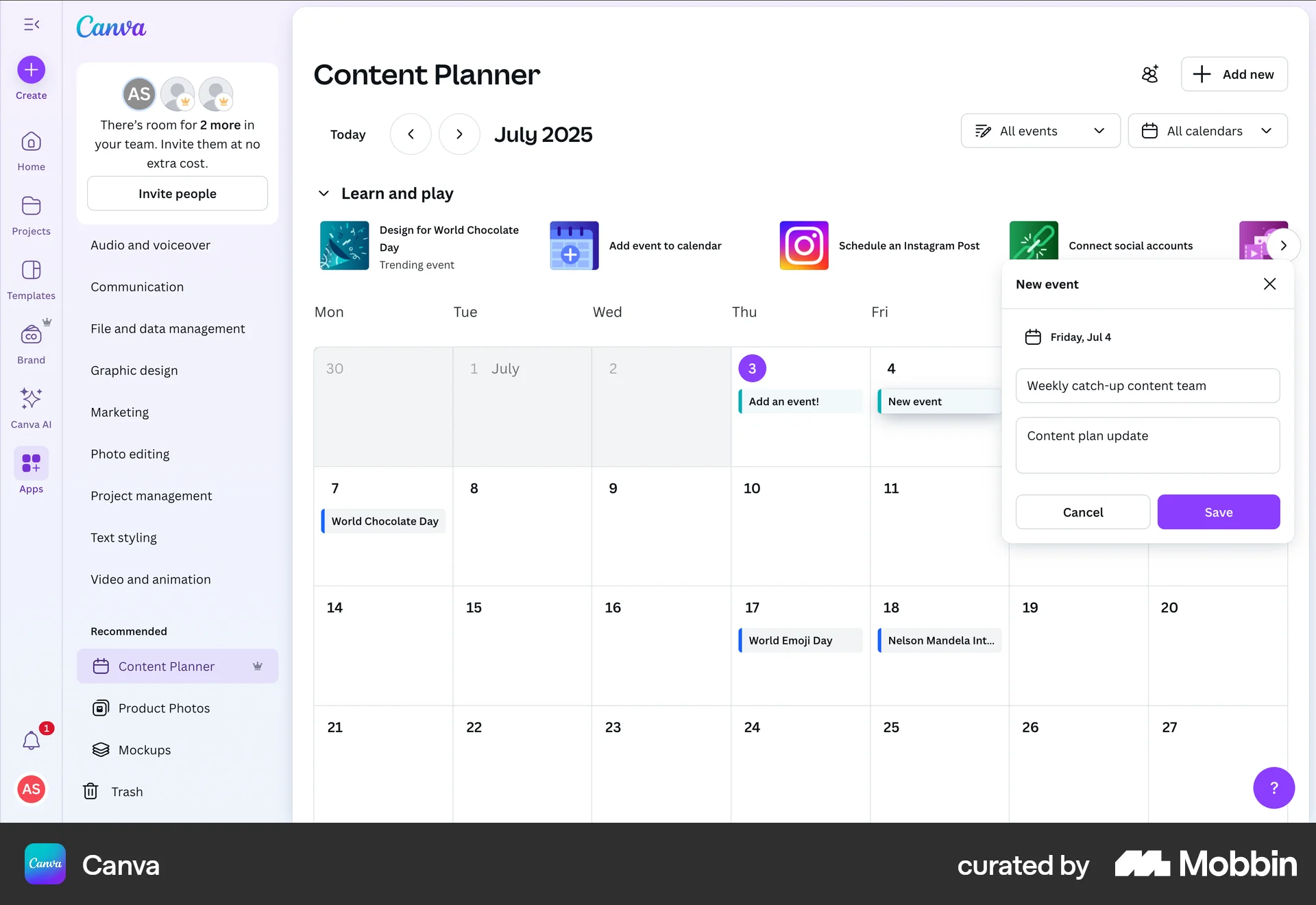Edit the Content plan update description field

tap(1147, 445)
